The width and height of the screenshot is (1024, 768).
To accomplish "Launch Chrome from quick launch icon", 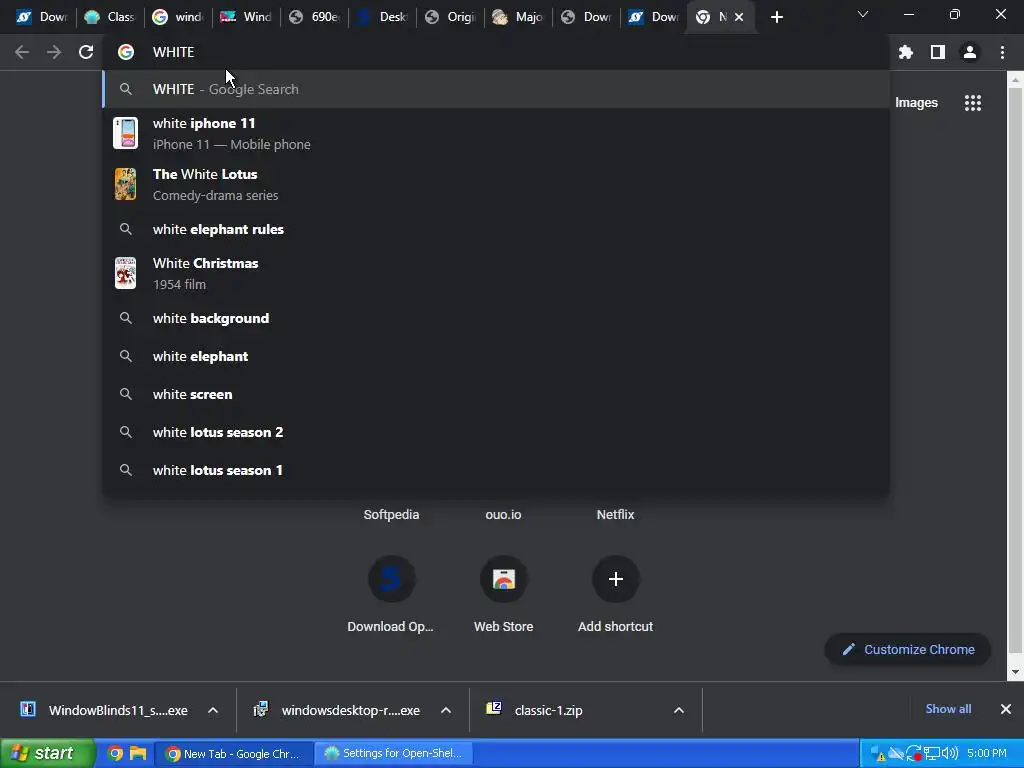I will tap(115, 754).
